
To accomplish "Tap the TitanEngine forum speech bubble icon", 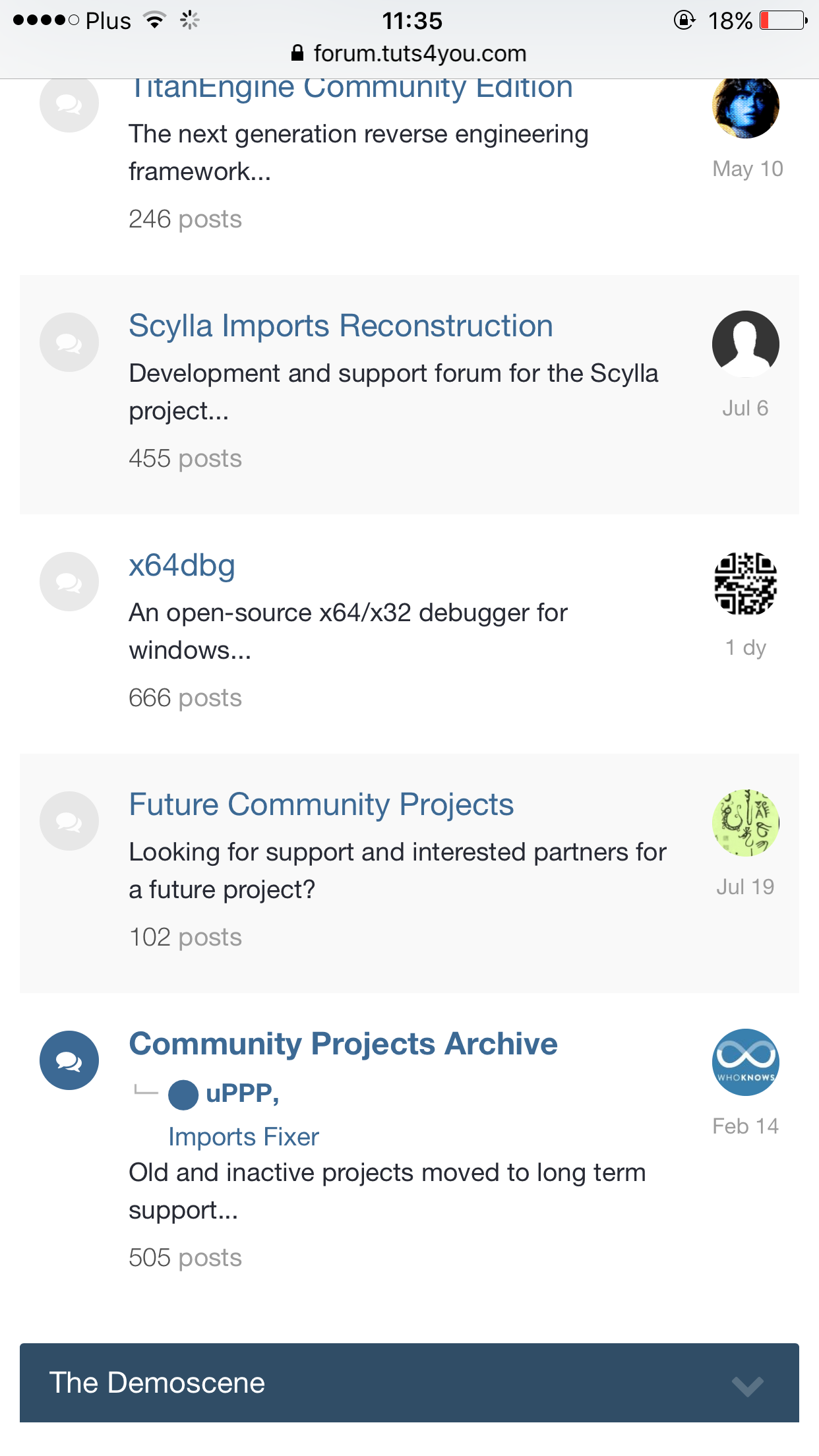I will tap(69, 104).
